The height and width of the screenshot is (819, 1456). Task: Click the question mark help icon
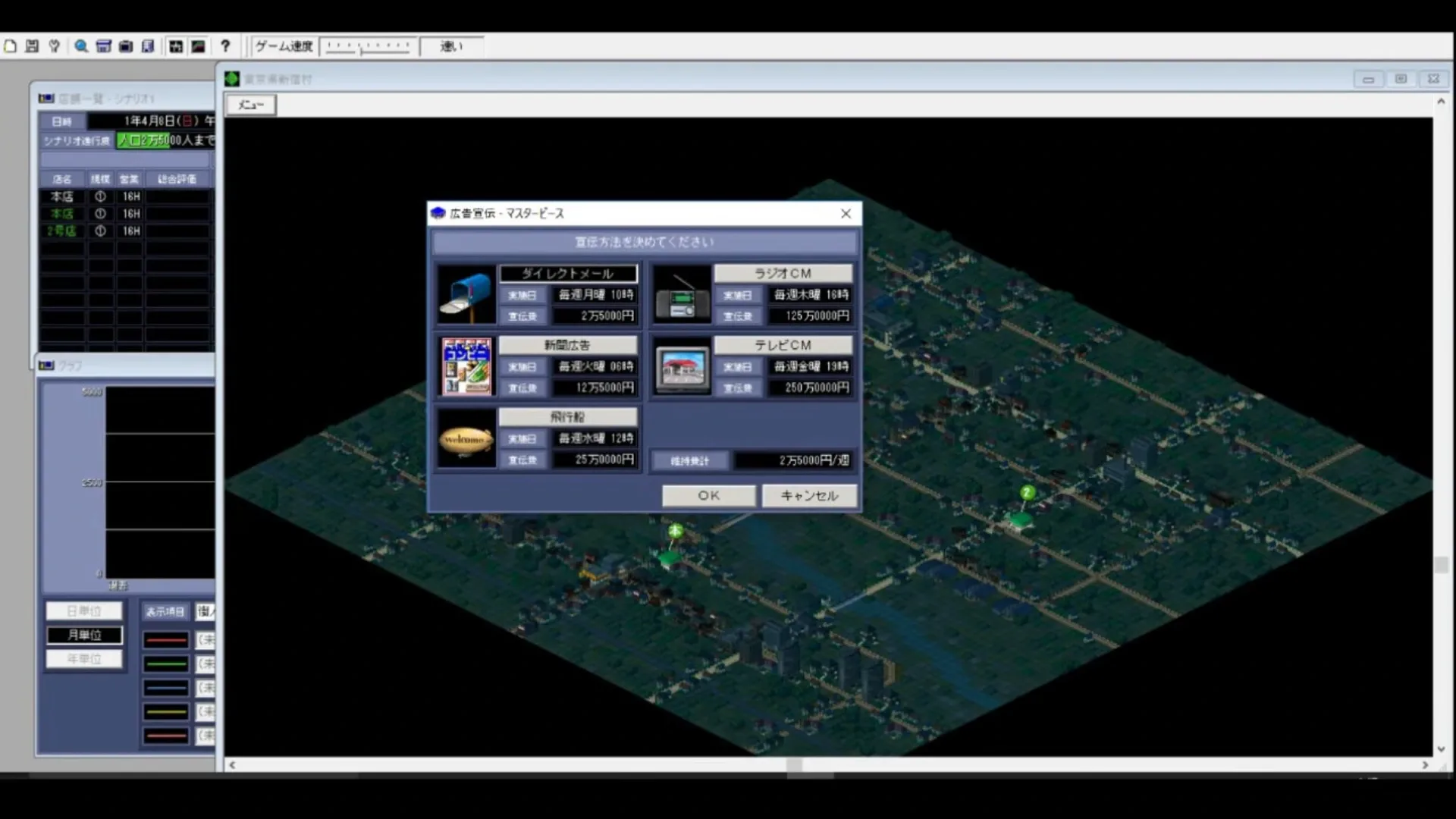pyautogui.click(x=225, y=46)
